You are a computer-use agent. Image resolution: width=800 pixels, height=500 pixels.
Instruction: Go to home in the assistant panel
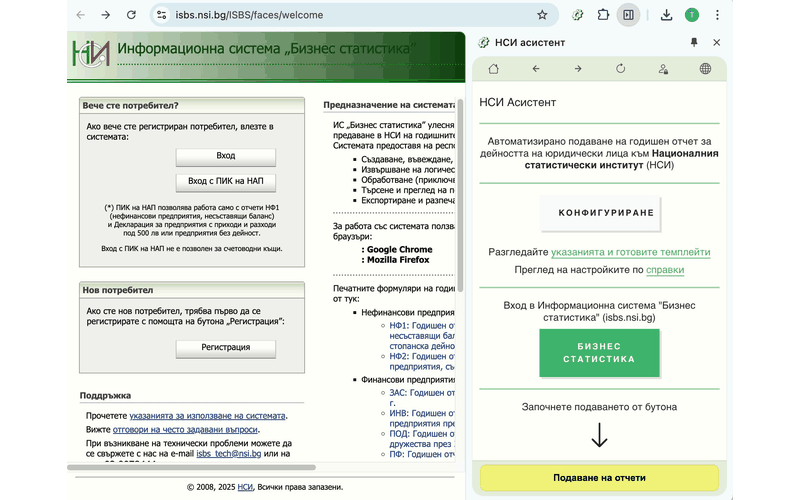click(493, 68)
